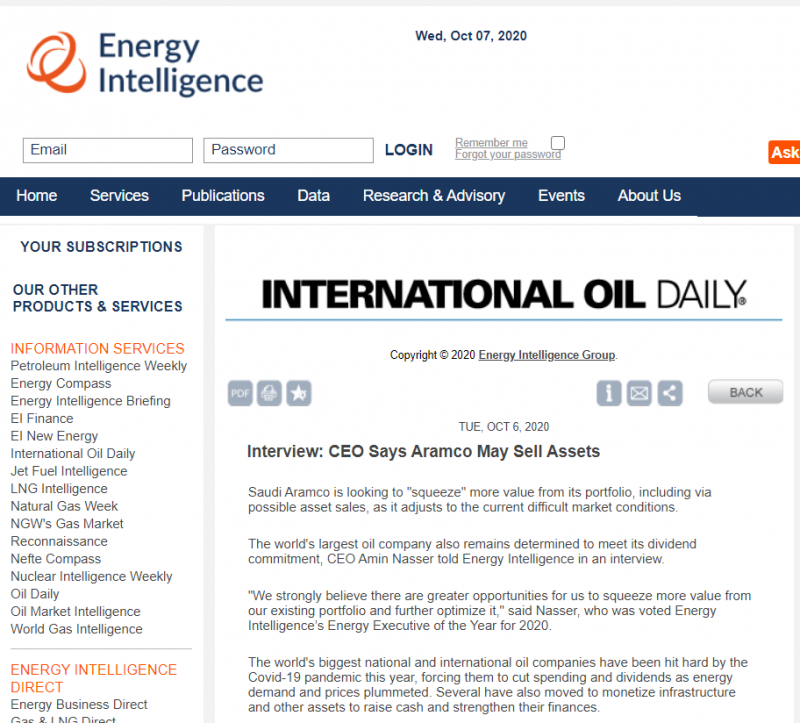The height and width of the screenshot is (723, 800).
Task: Click the LOGIN button
Action: (x=409, y=150)
